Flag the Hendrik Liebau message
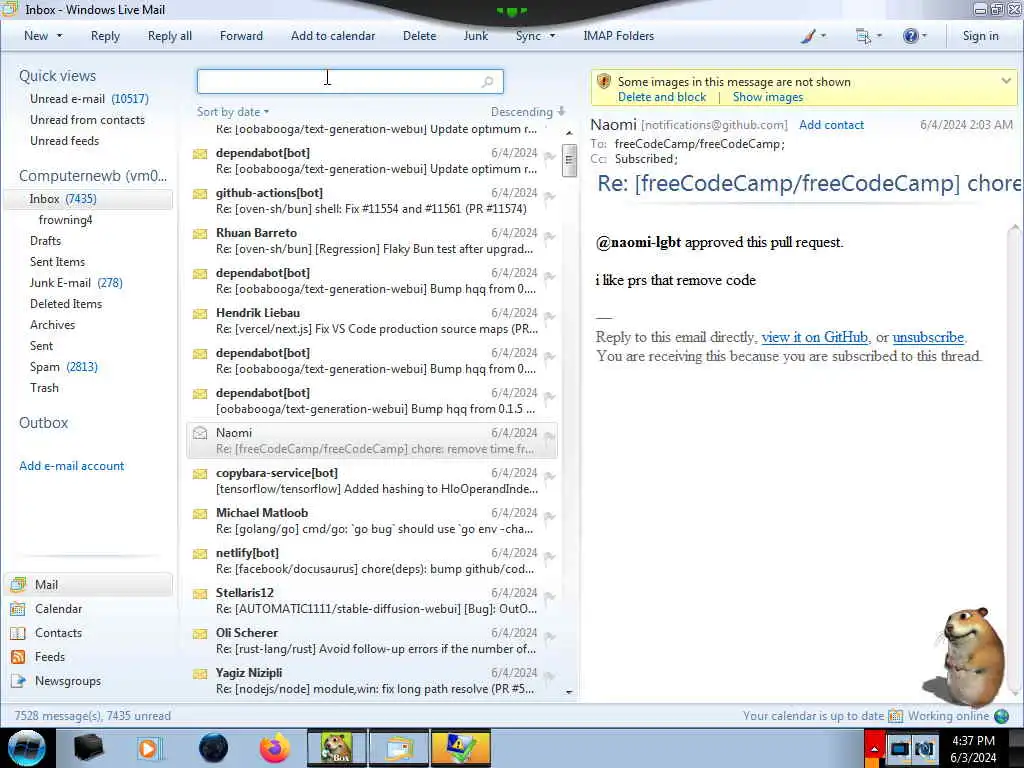 coord(549,317)
